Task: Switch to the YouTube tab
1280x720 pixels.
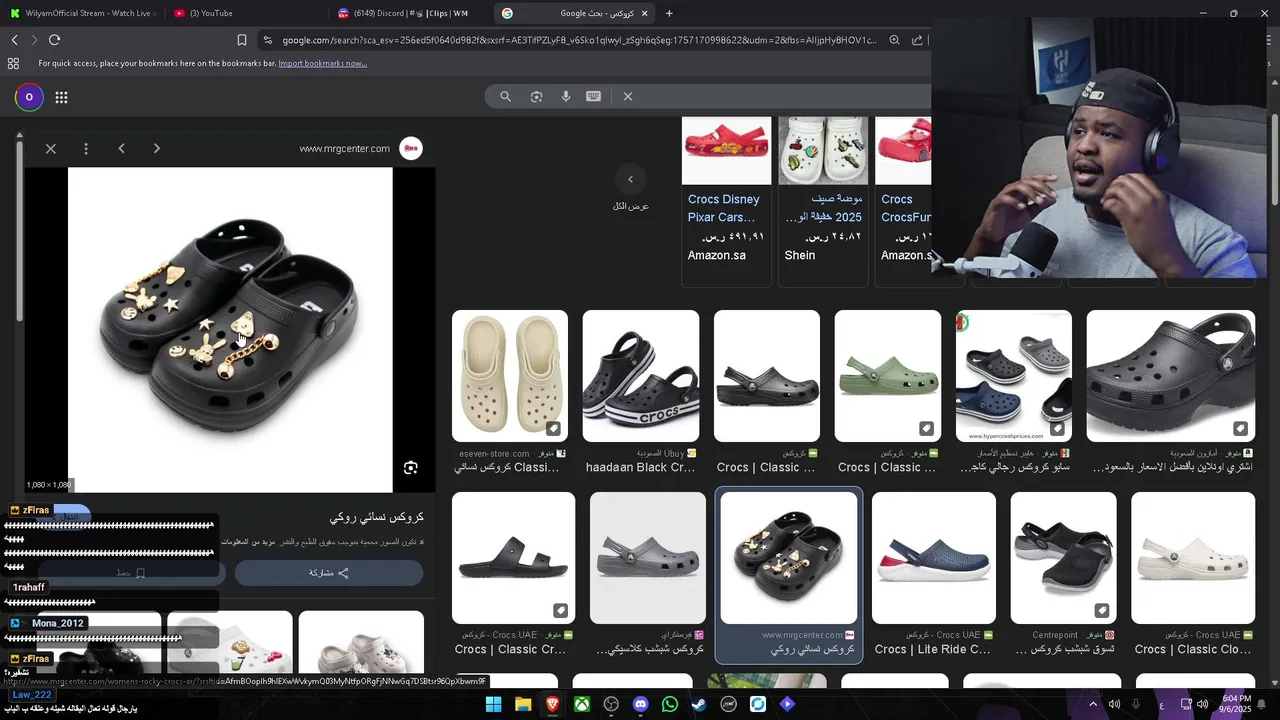Action: [245, 13]
